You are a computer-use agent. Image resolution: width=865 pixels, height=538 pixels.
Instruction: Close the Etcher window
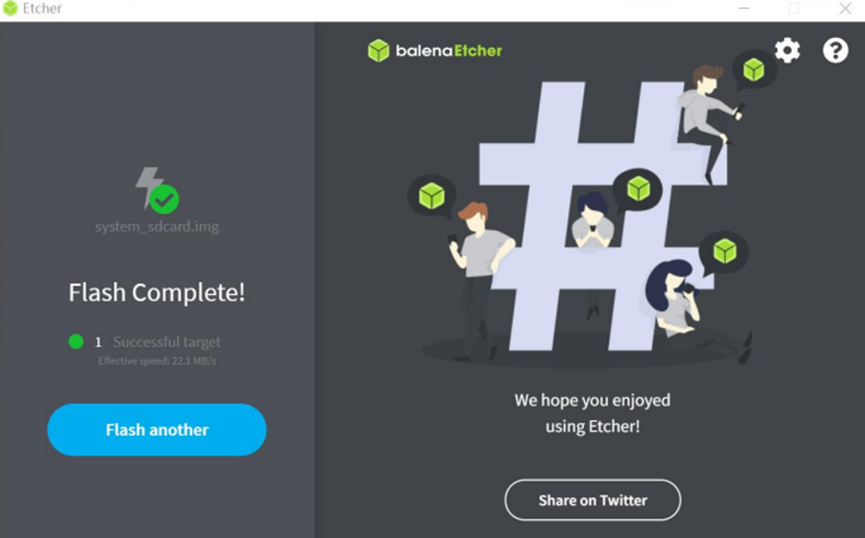coord(845,8)
